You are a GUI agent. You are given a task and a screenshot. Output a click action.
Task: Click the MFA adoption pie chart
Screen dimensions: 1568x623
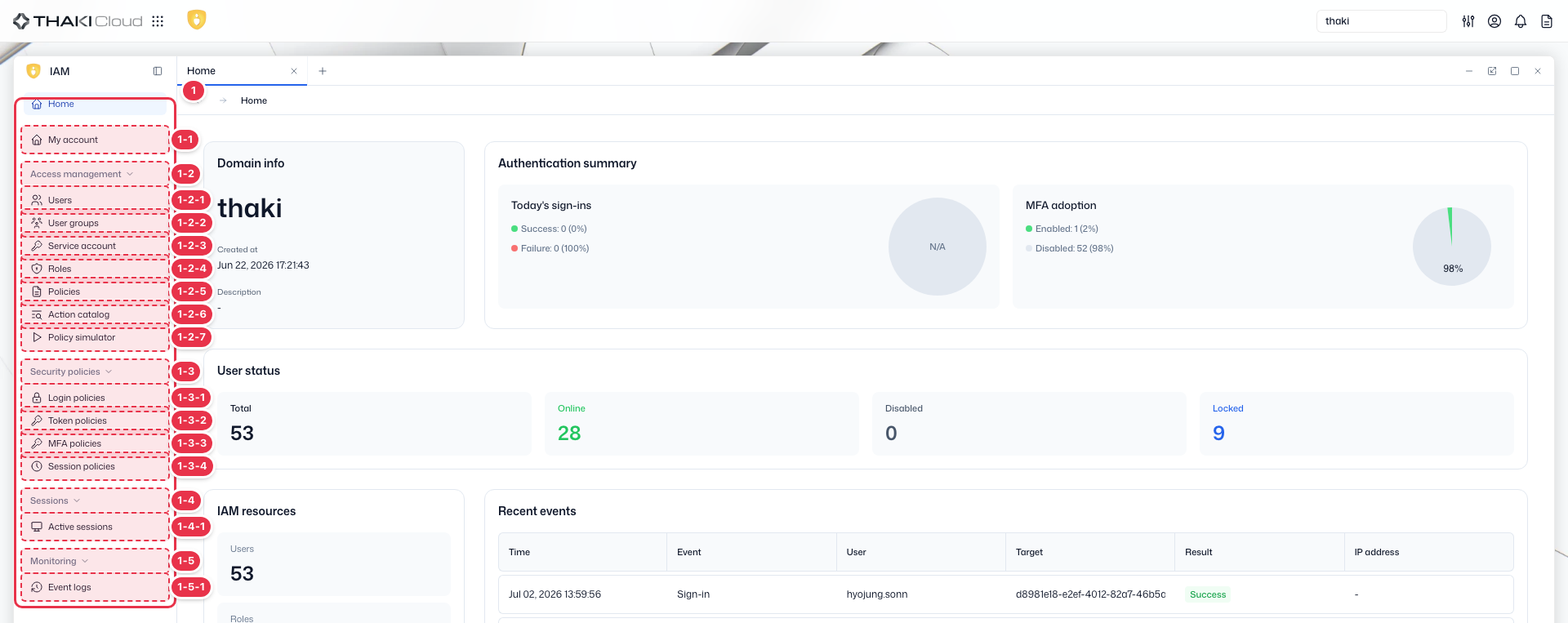coord(1452,247)
